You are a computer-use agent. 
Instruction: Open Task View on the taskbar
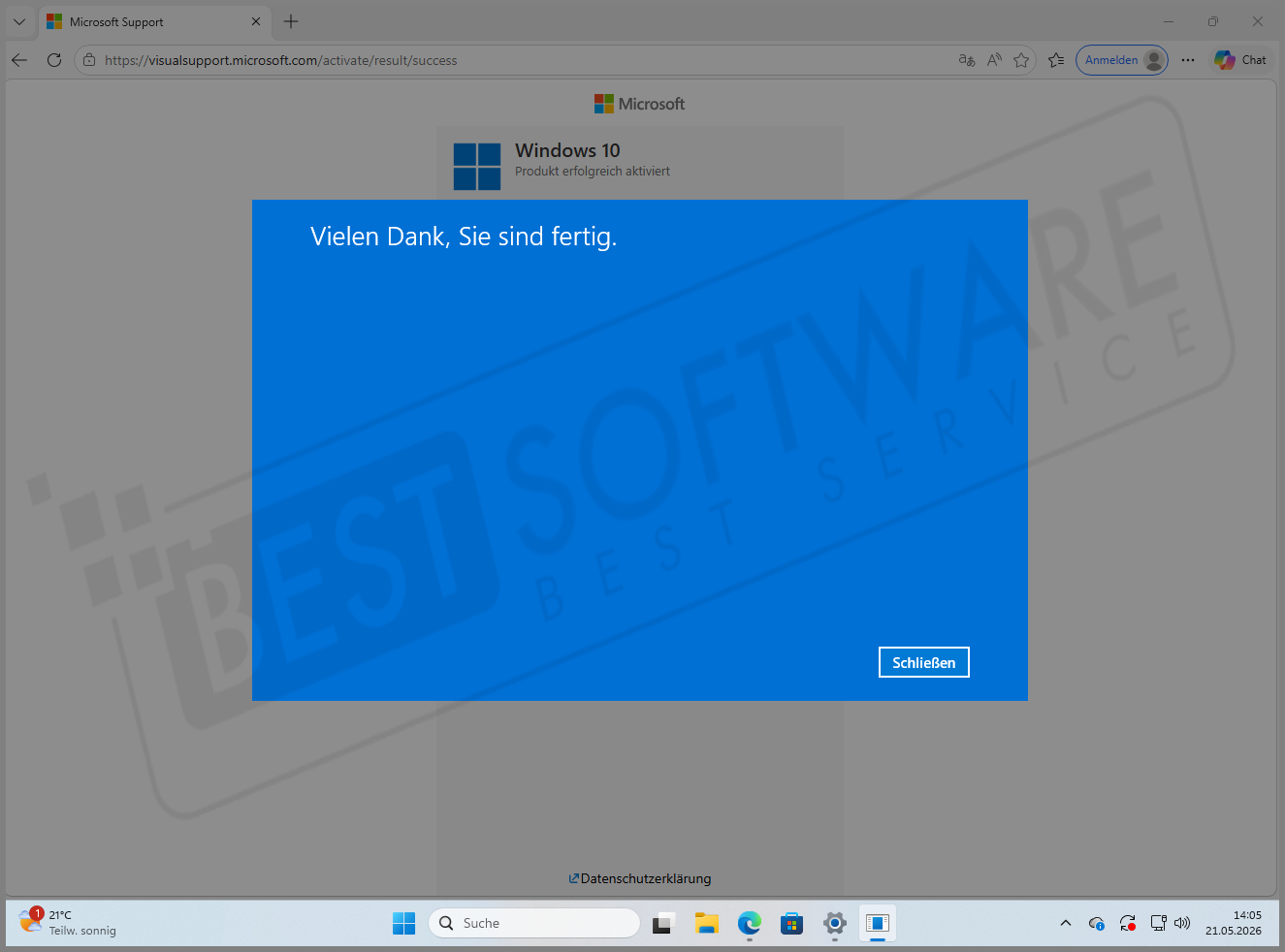(x=663, y=923)
